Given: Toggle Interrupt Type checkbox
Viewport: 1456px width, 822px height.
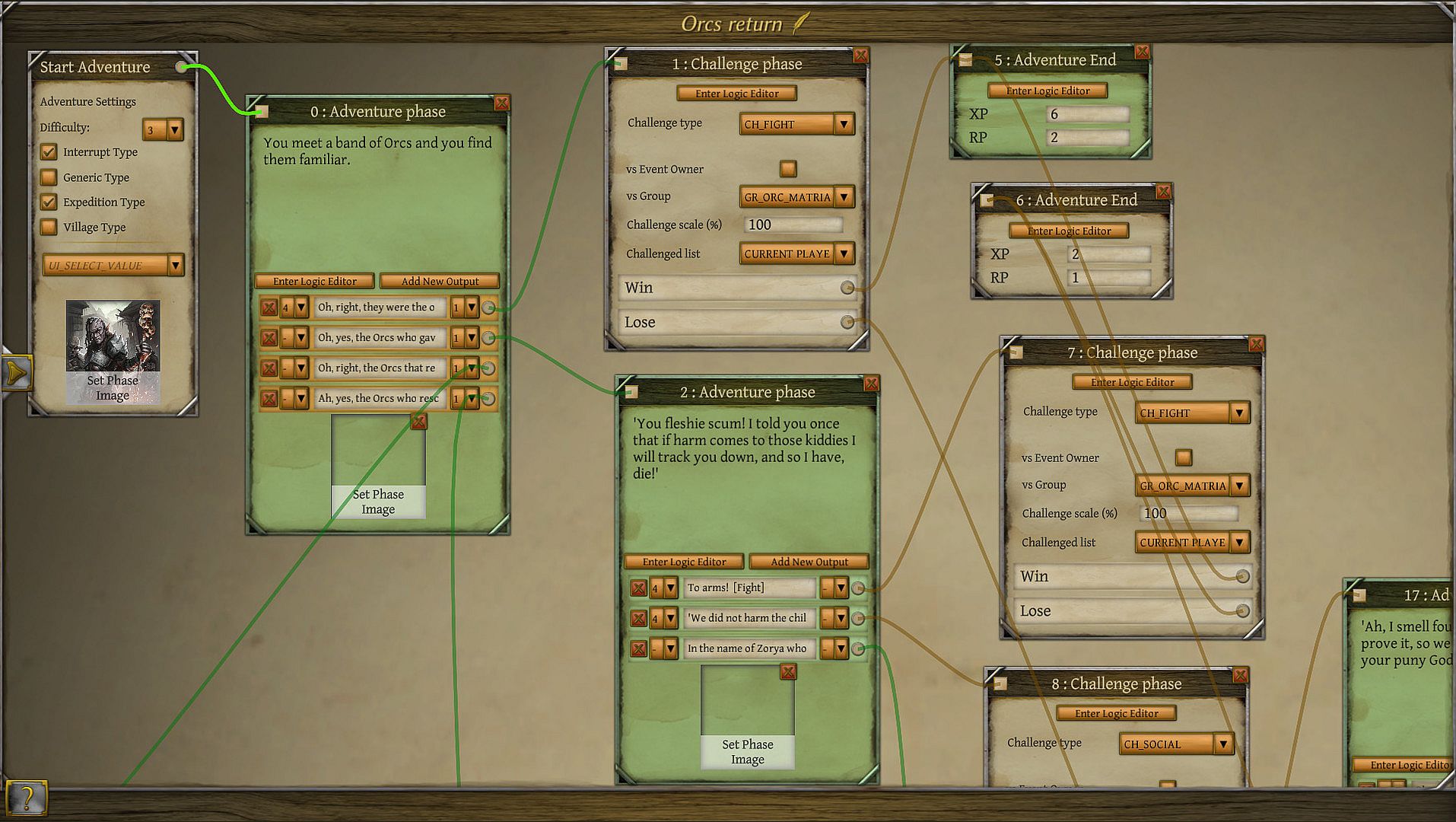Looking at the screenshot, I should tap(49, 152).
